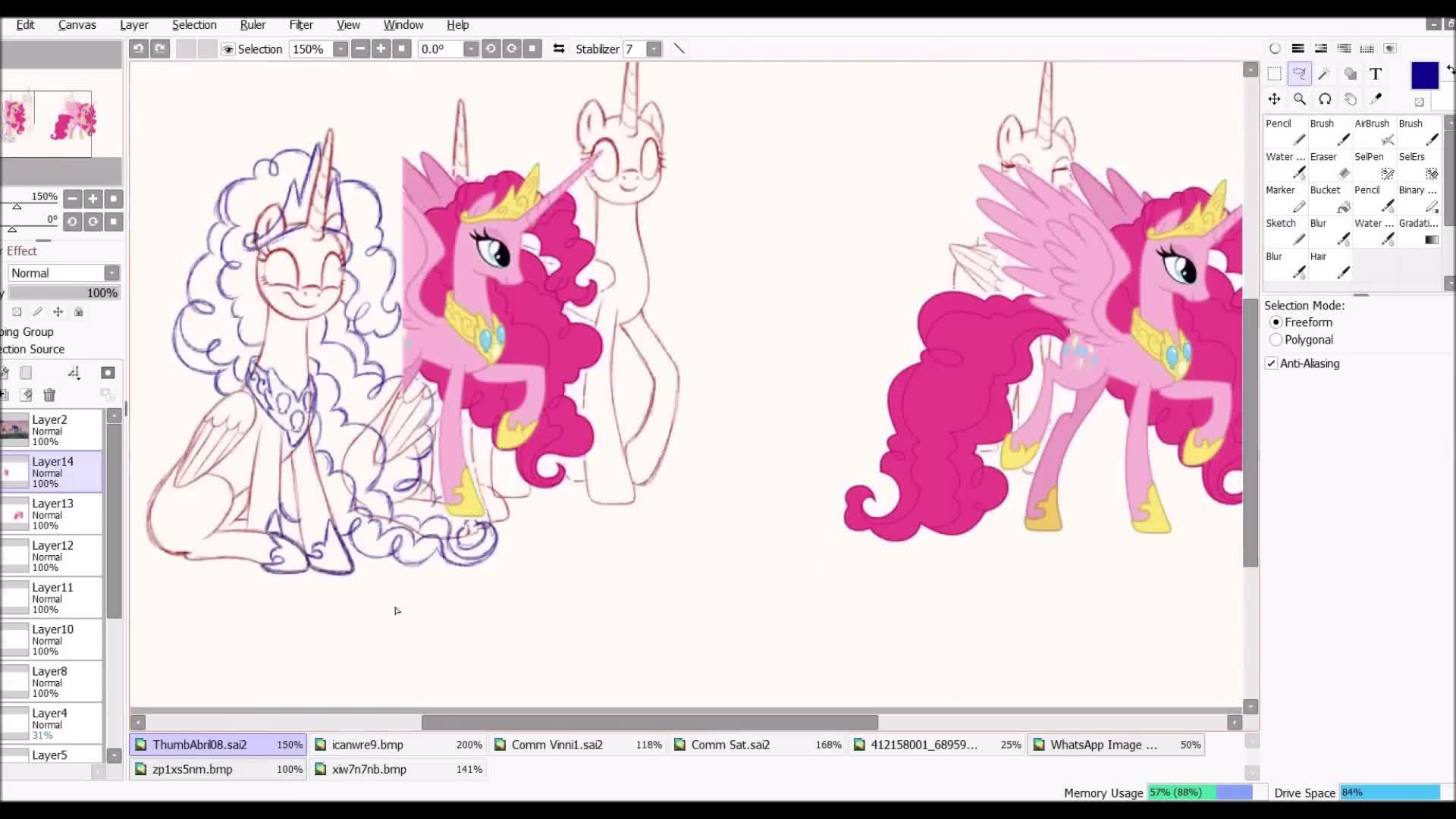Select Layer13 in the layers list
Viewport: 1456px width, 819px height.
[52, 514]
